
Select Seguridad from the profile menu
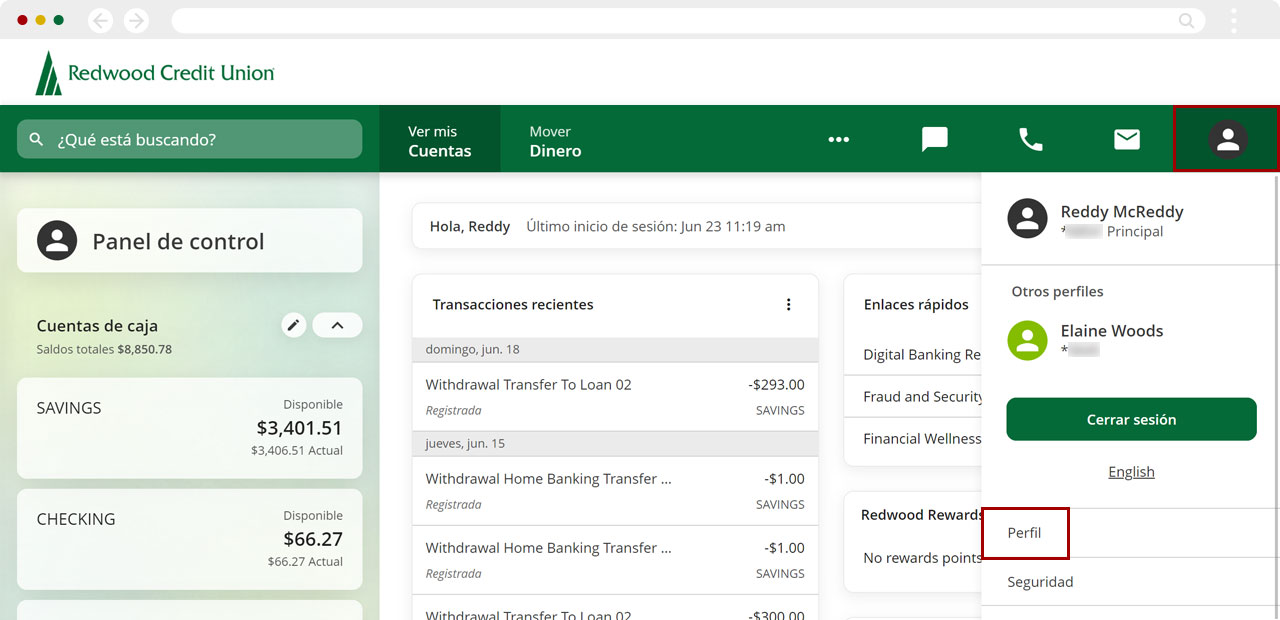(x=1040, y=582)
